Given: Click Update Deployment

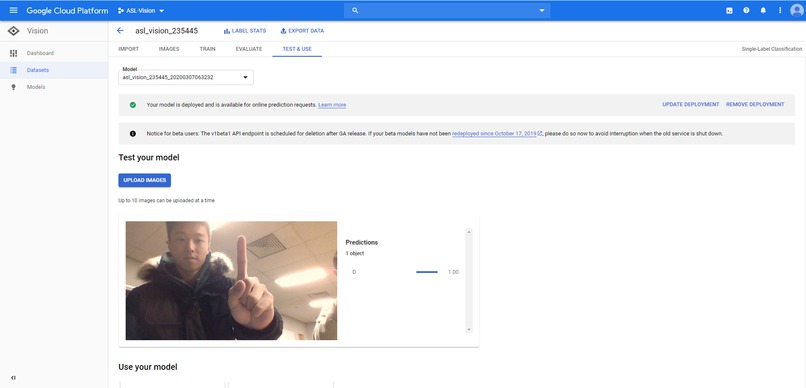Looking at the screenshot, I should click(x=690, y=104).
